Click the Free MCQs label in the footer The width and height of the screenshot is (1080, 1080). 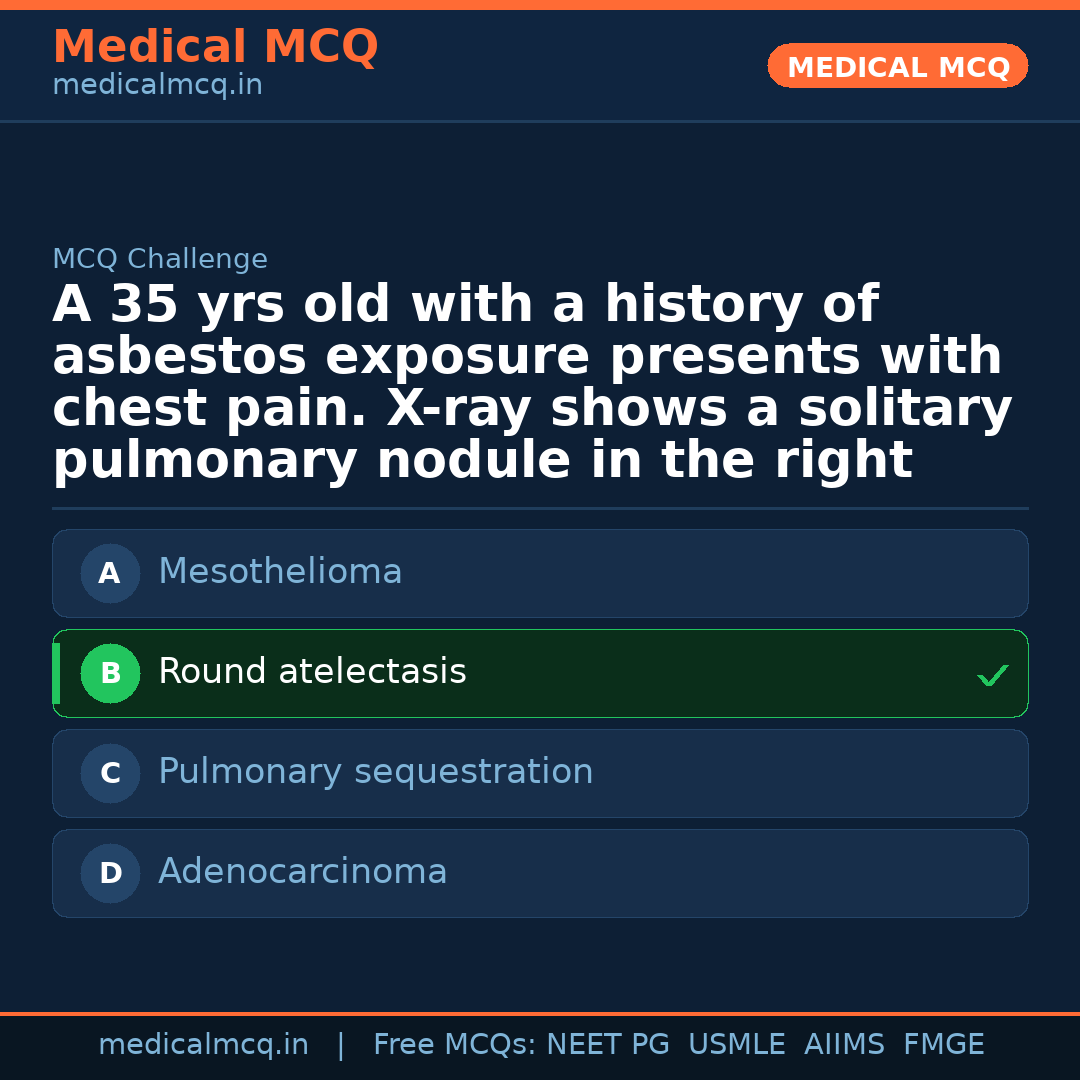point(455,1045)
